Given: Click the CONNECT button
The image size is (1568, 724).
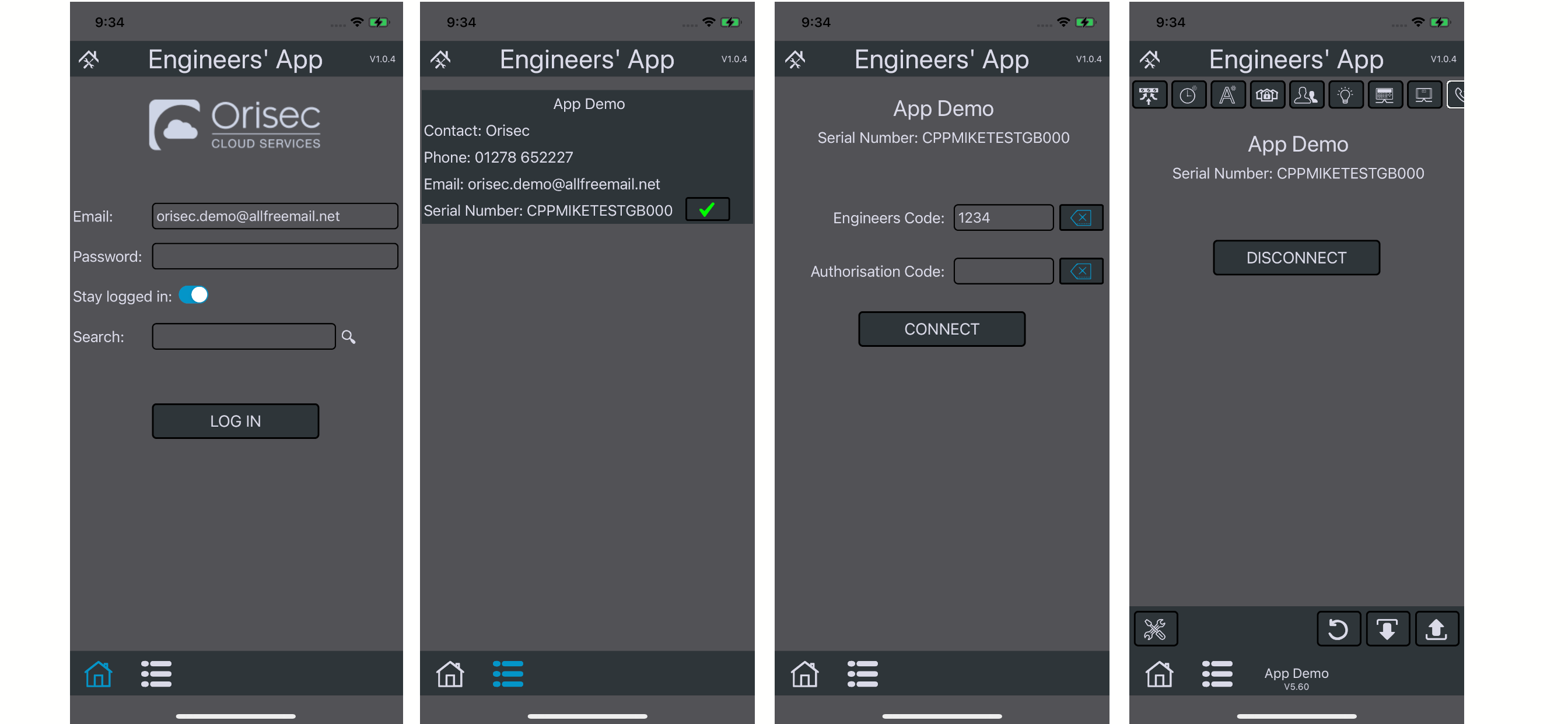Looking at the screenshot, I should [941, 329].
